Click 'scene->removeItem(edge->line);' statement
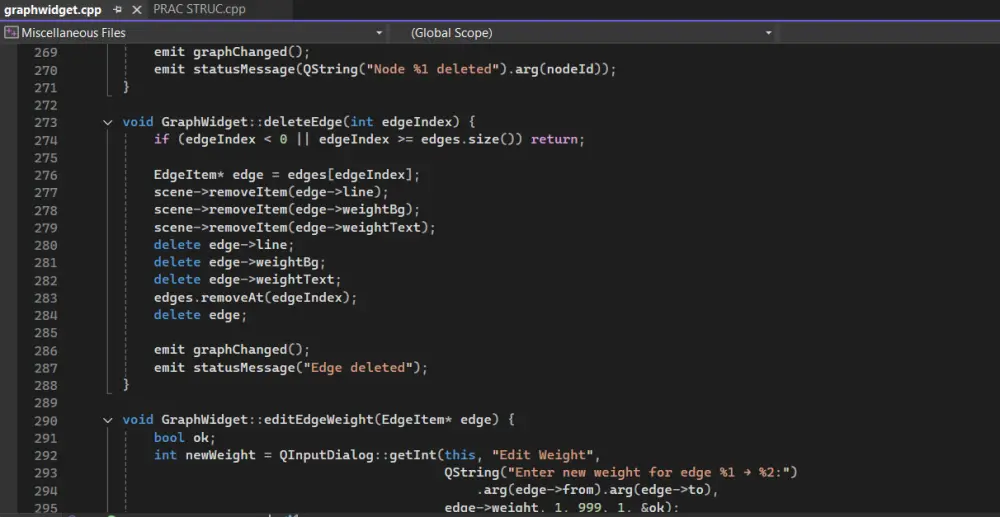 (x=271, y=193)
